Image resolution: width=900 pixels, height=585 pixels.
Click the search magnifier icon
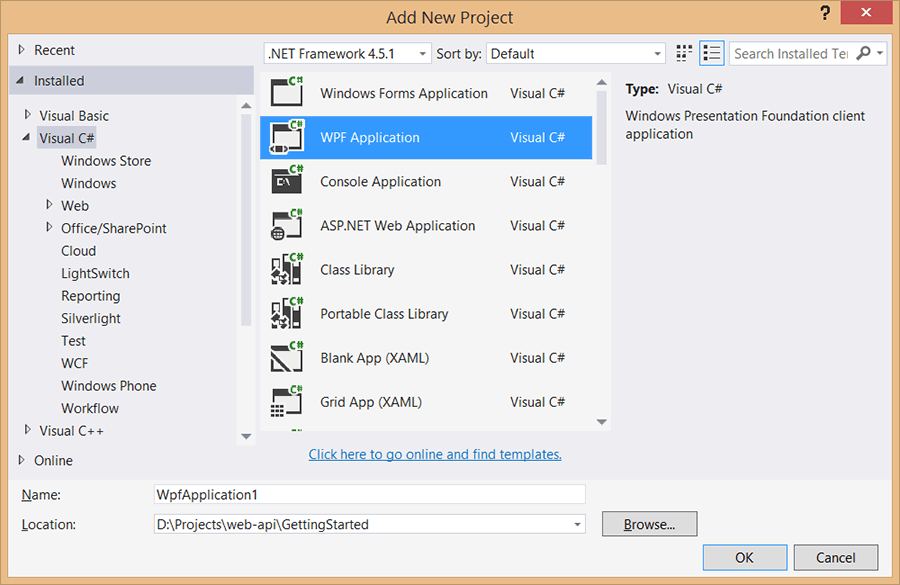863,53
